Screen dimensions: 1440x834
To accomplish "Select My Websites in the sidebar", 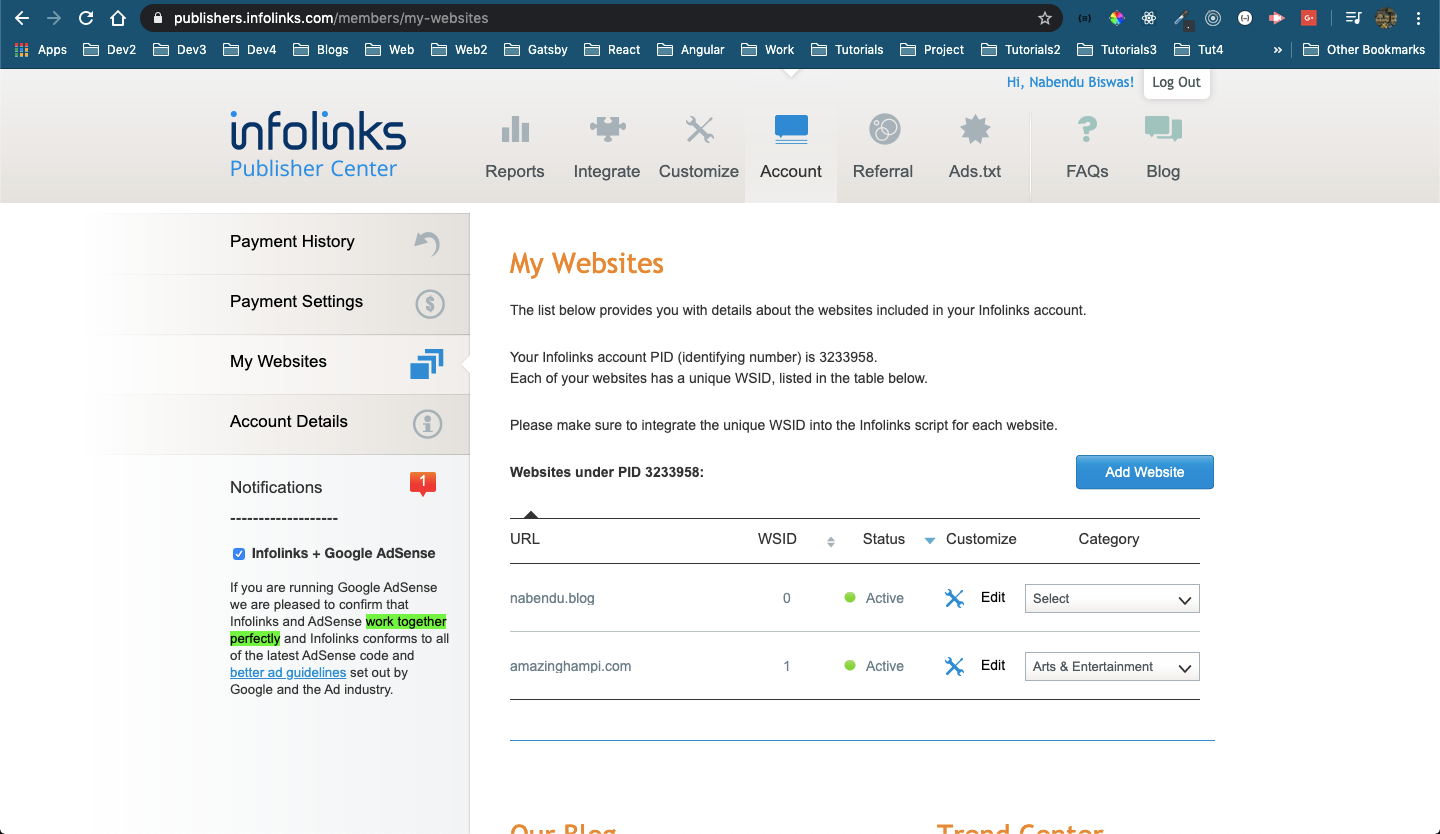I will click(350, 362).
